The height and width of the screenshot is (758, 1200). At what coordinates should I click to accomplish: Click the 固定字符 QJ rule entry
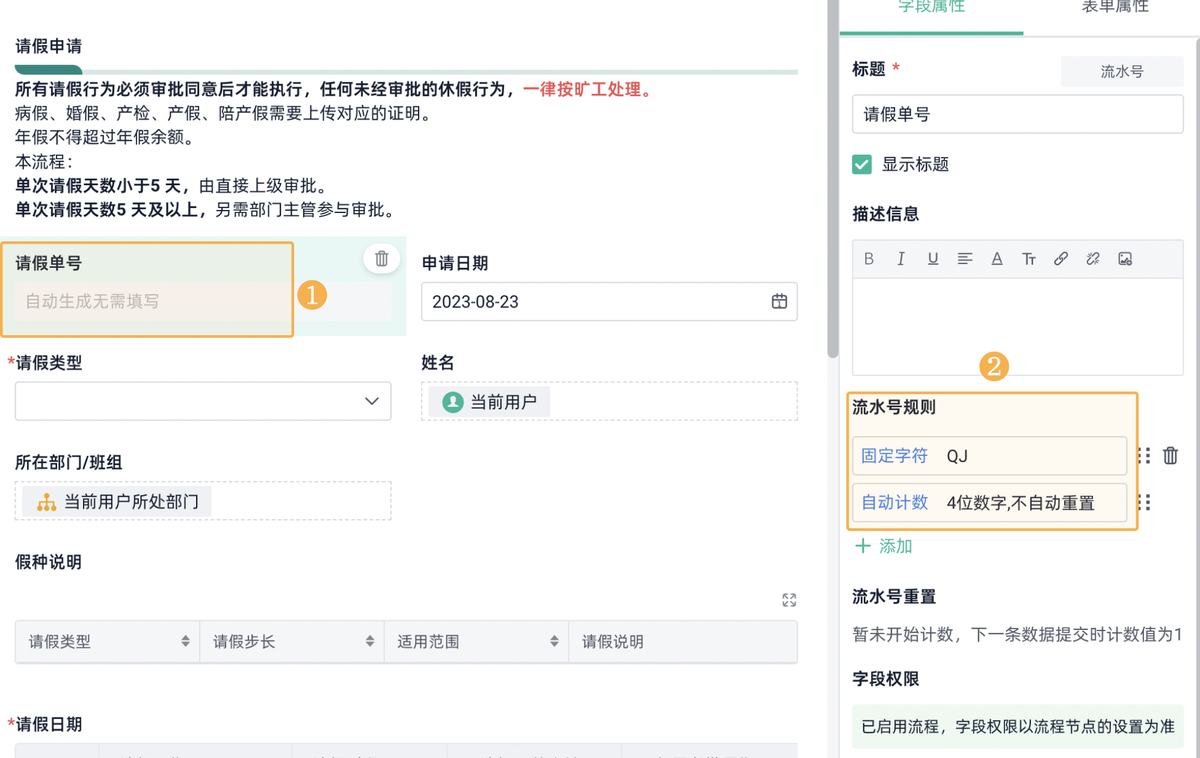click(x=989, y=455)
